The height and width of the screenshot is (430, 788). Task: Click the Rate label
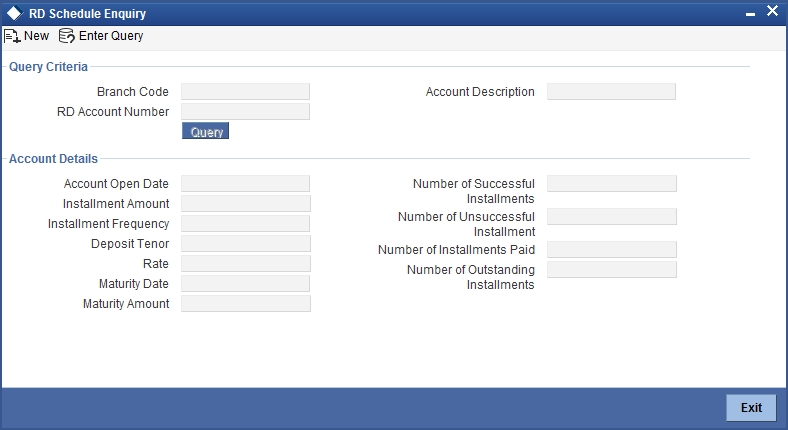156,264
